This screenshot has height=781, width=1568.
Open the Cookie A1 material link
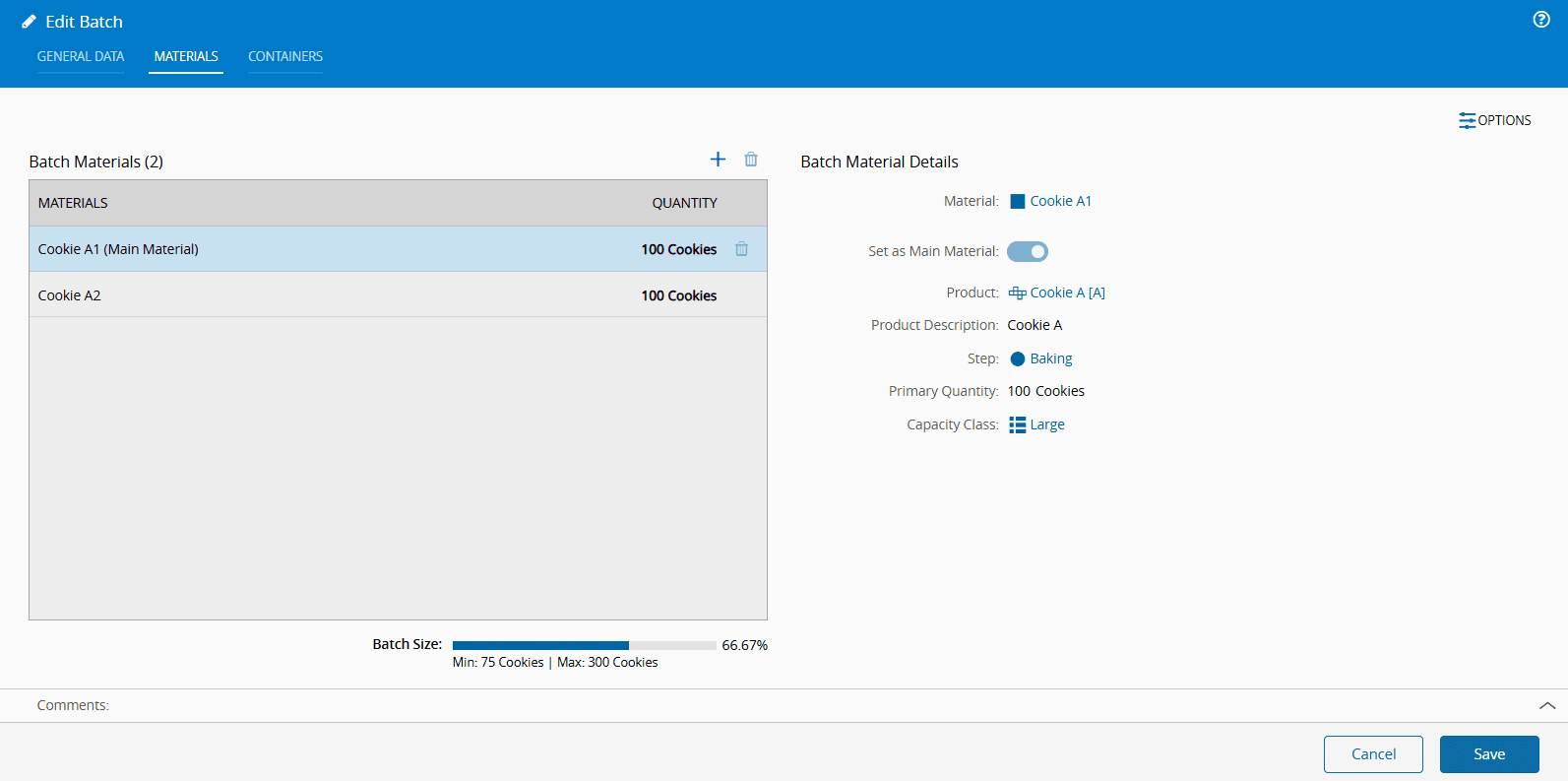point(1060,201)
